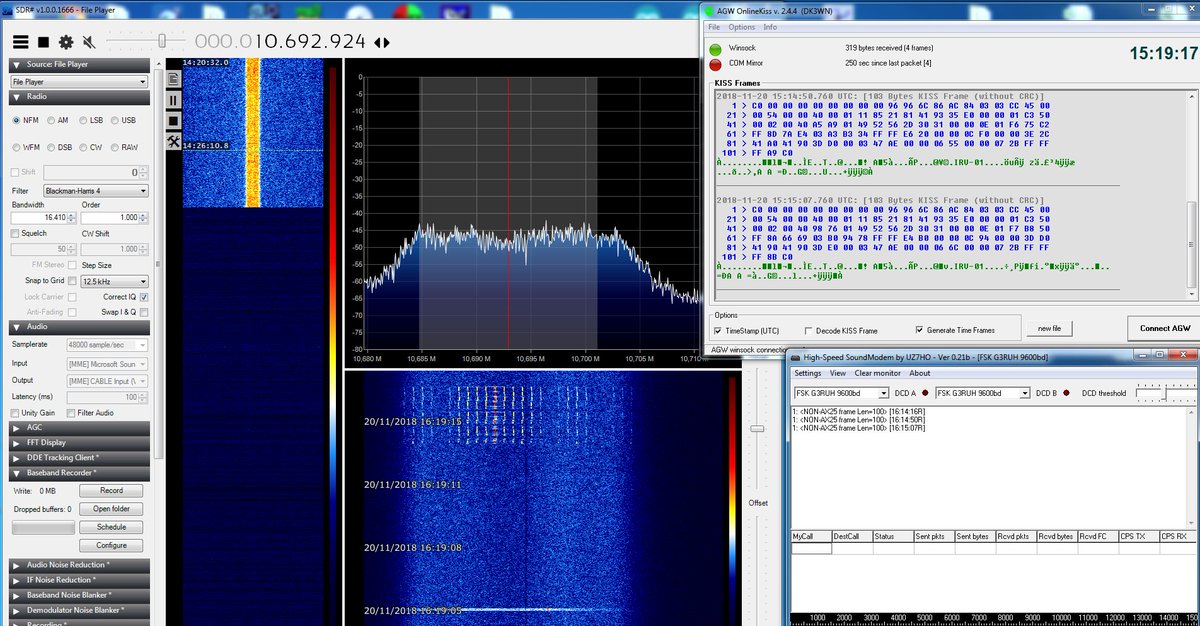Click the file player open-file icon
The height and width of the screenshot is (626, 1200).
(x=173, y=79)
